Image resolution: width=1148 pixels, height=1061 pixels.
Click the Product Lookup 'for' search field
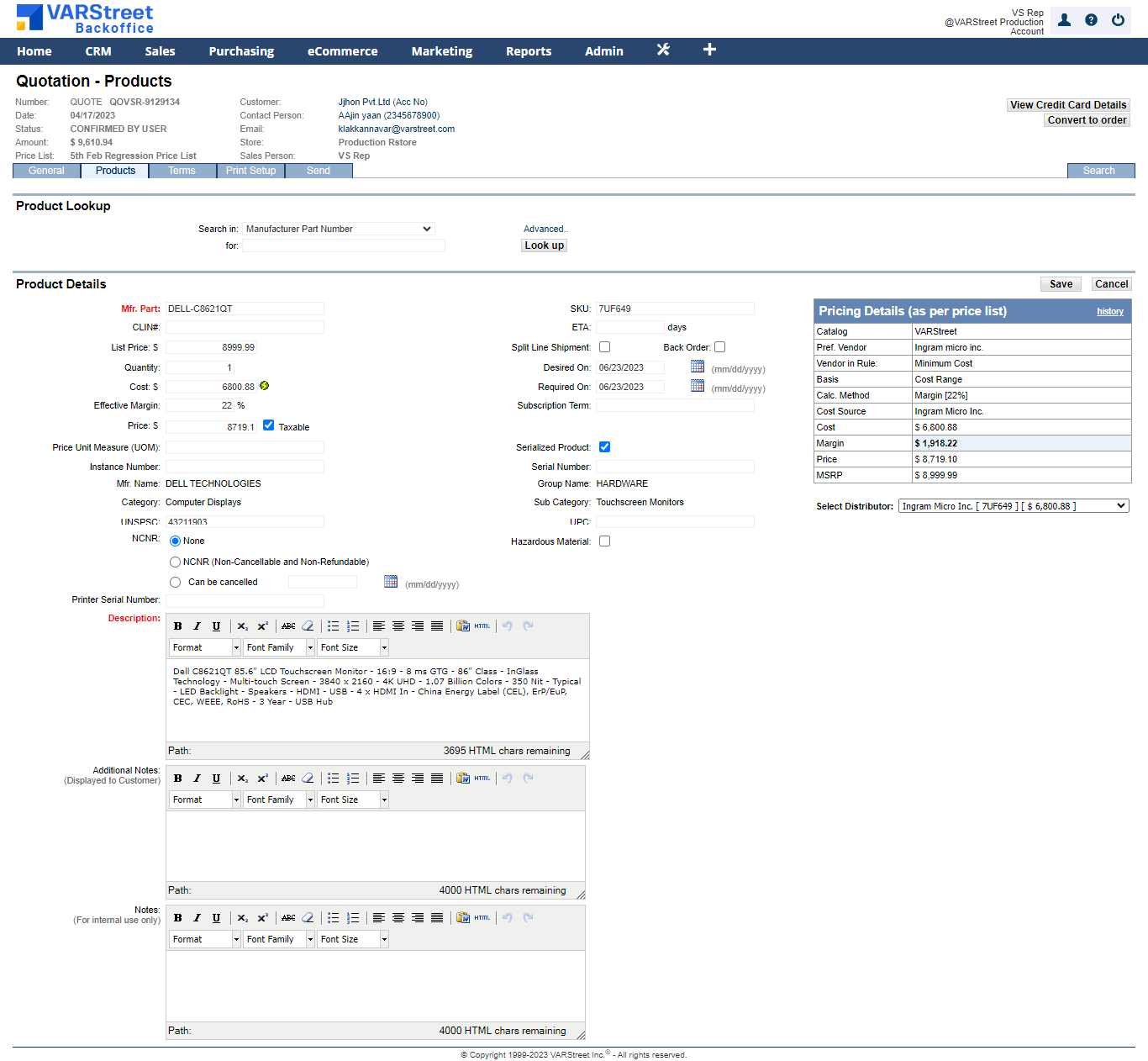(344, 245)
